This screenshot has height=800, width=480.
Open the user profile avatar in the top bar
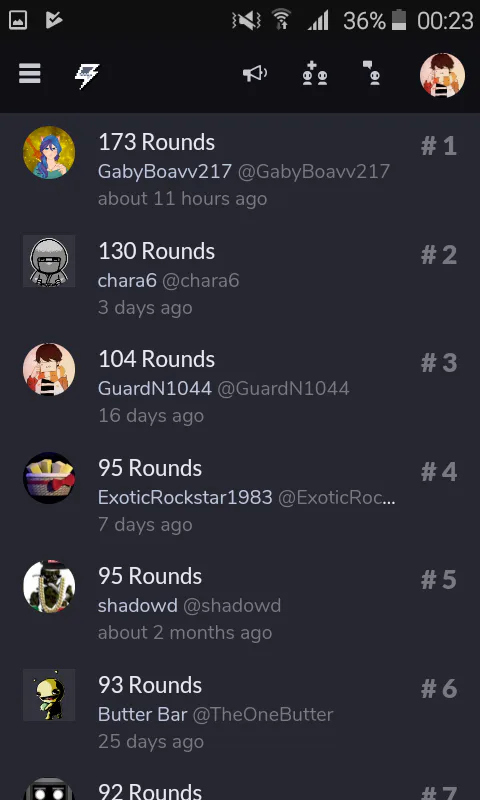(442, 75)
